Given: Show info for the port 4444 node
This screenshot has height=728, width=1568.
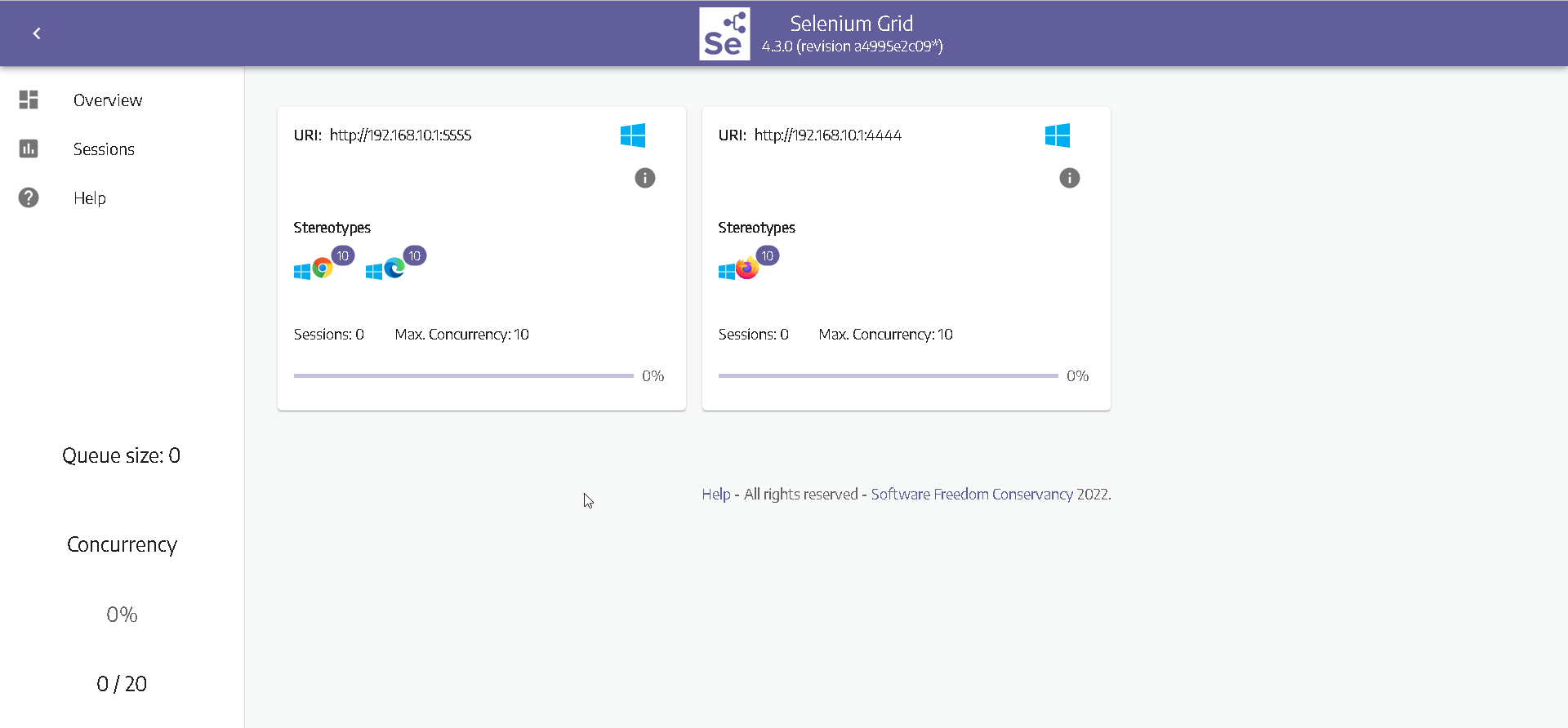Looking at the screenshot, I should [1070, 178].
